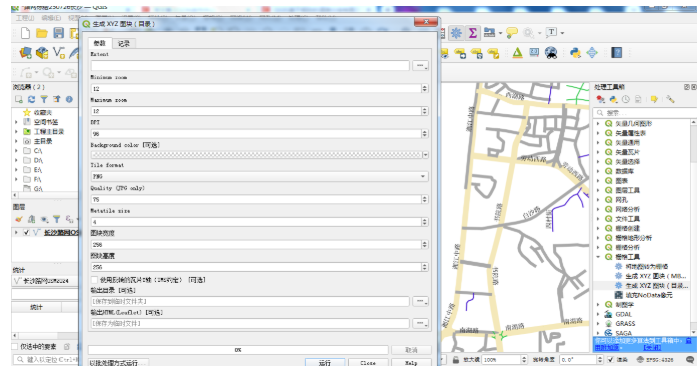The width and height of the screenshot is (699, 375).
Task: Open the Processing Toolbox gear icon in the toolbar
Action: pyautogui.click(x=456, y=33)
